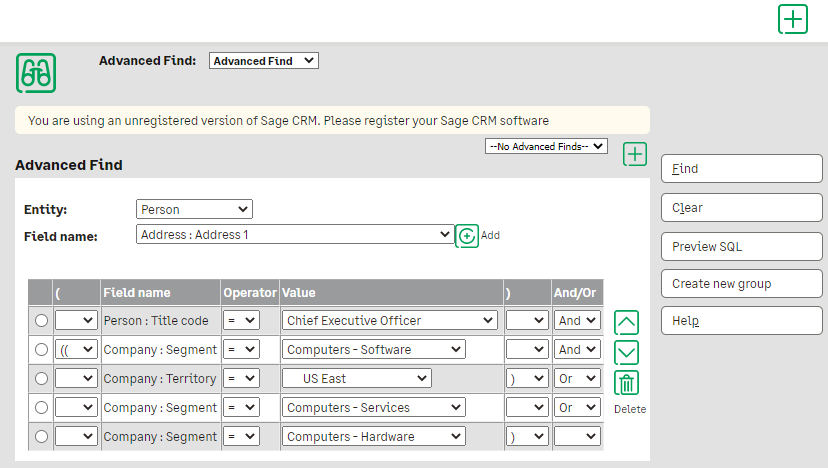This screenshot has height=468, width=828.
Task: Click the Preview SQL button
Action: (741, 247)
